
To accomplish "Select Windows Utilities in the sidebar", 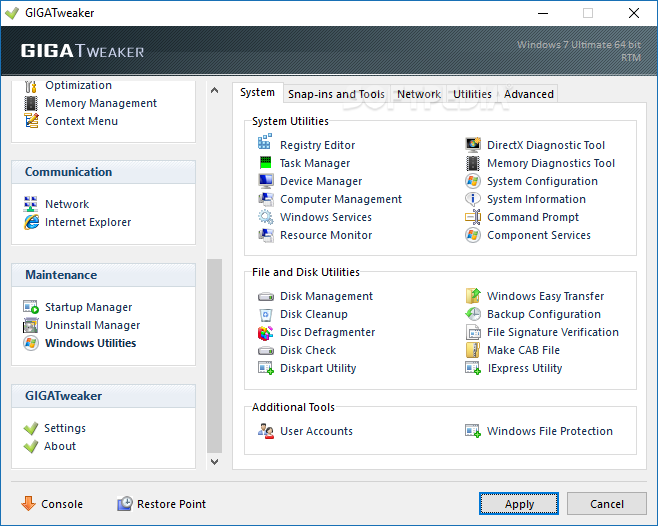I will [91, 343].
